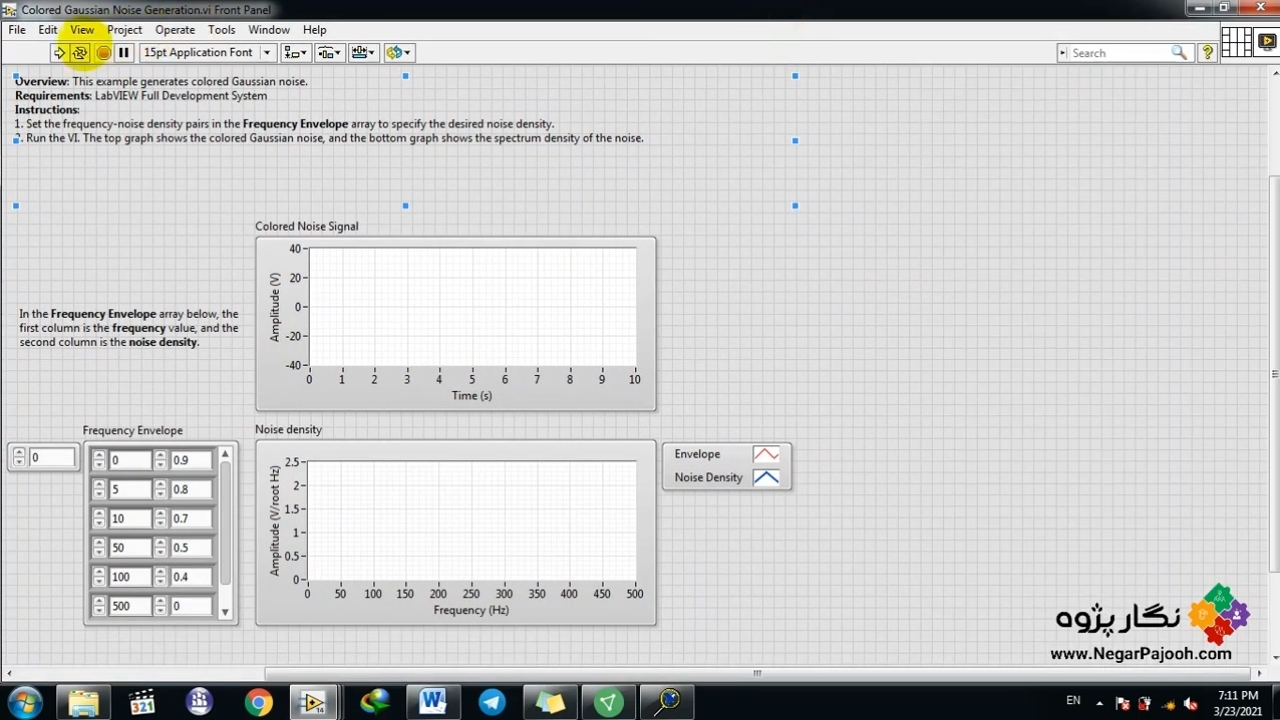Expand the 15pt Application Font dropdown

[x=267, y=53]
